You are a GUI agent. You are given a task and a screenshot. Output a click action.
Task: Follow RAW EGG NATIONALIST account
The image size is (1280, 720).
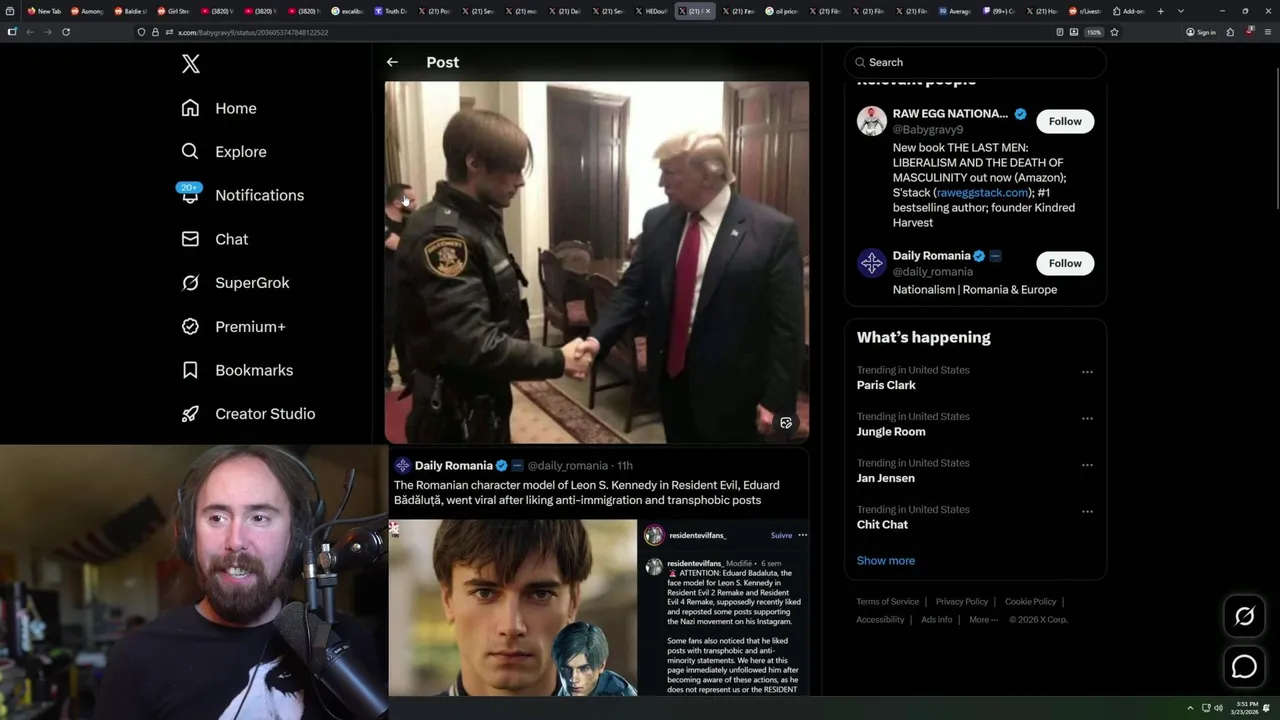tap(1065, 121)
